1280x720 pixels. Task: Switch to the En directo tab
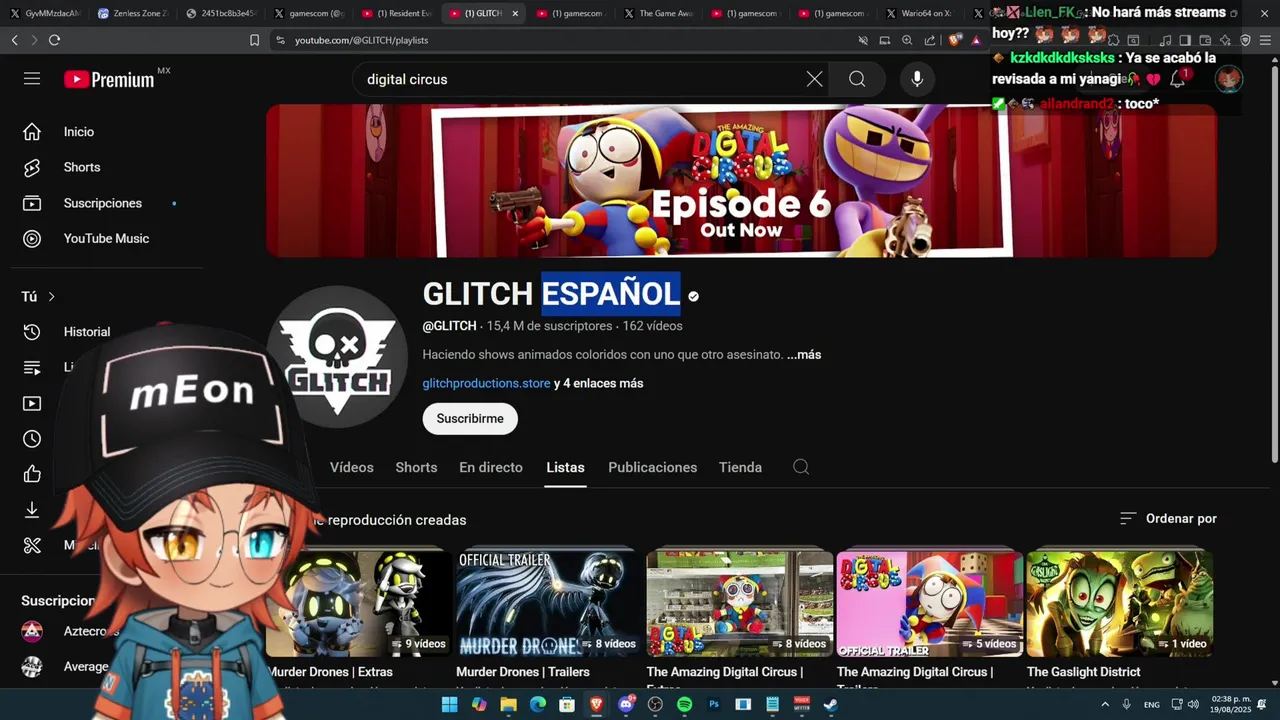(491, 467)
